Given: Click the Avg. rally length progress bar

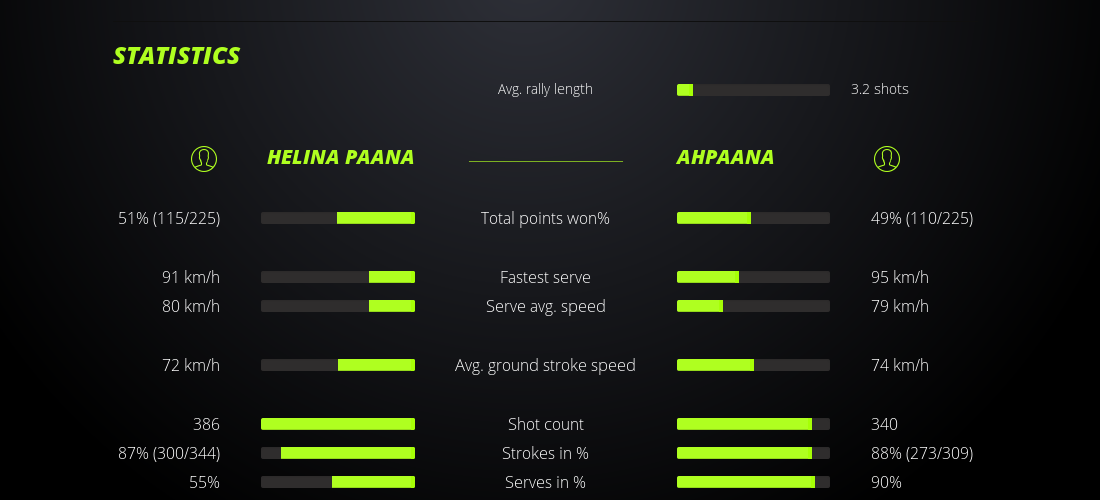Looking at the screenshot, I should click(x=753, y=90).
